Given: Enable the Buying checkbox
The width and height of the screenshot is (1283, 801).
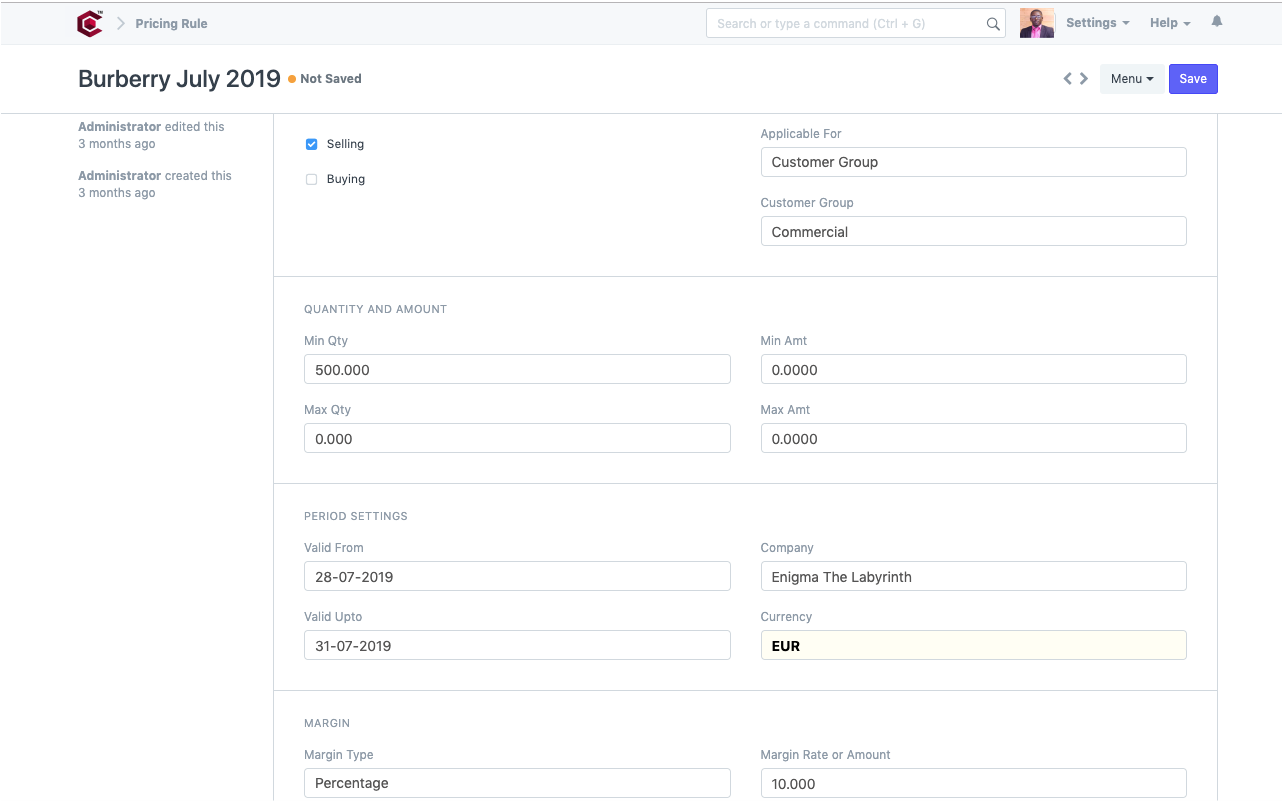Looking at the screenshot, I should point(311,179).
